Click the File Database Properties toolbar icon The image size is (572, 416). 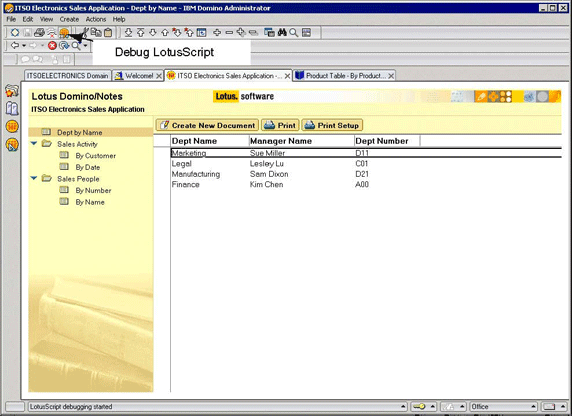pyautogui.click(x=15, y=32)
